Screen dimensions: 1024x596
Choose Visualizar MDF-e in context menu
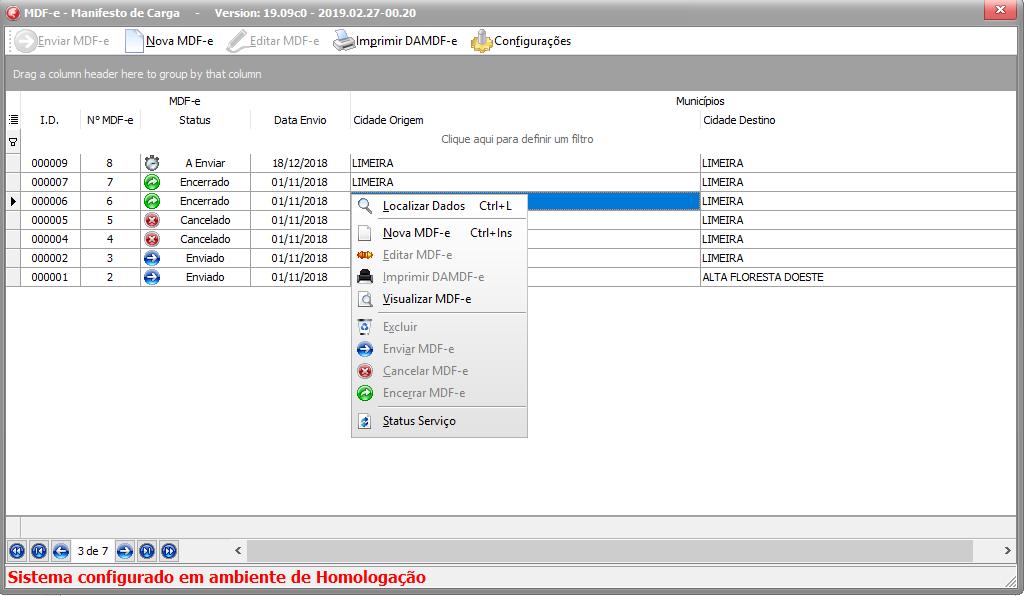pos(439,299)
